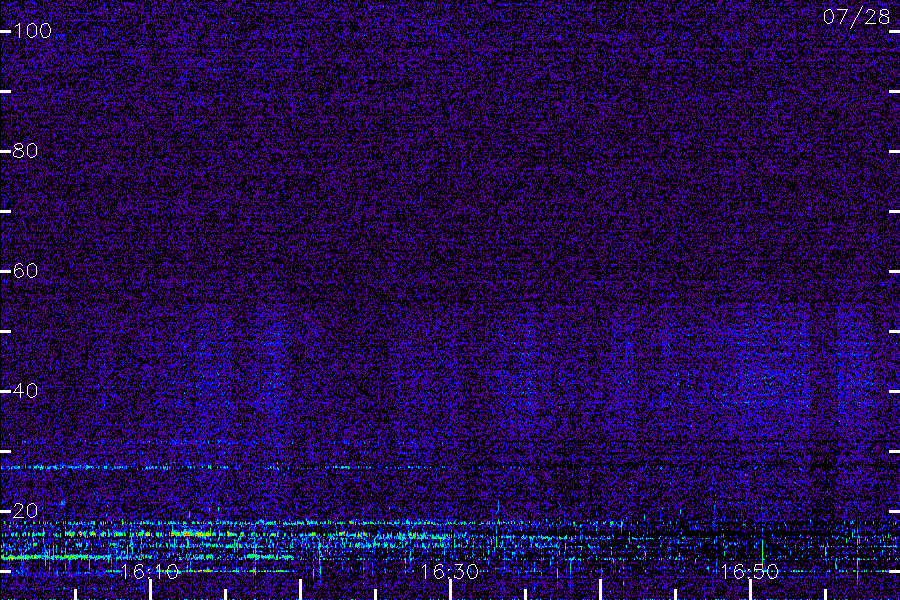
Task: Select the time tick under 16:30
Action: pyautogui.click(x=450, y=590)
